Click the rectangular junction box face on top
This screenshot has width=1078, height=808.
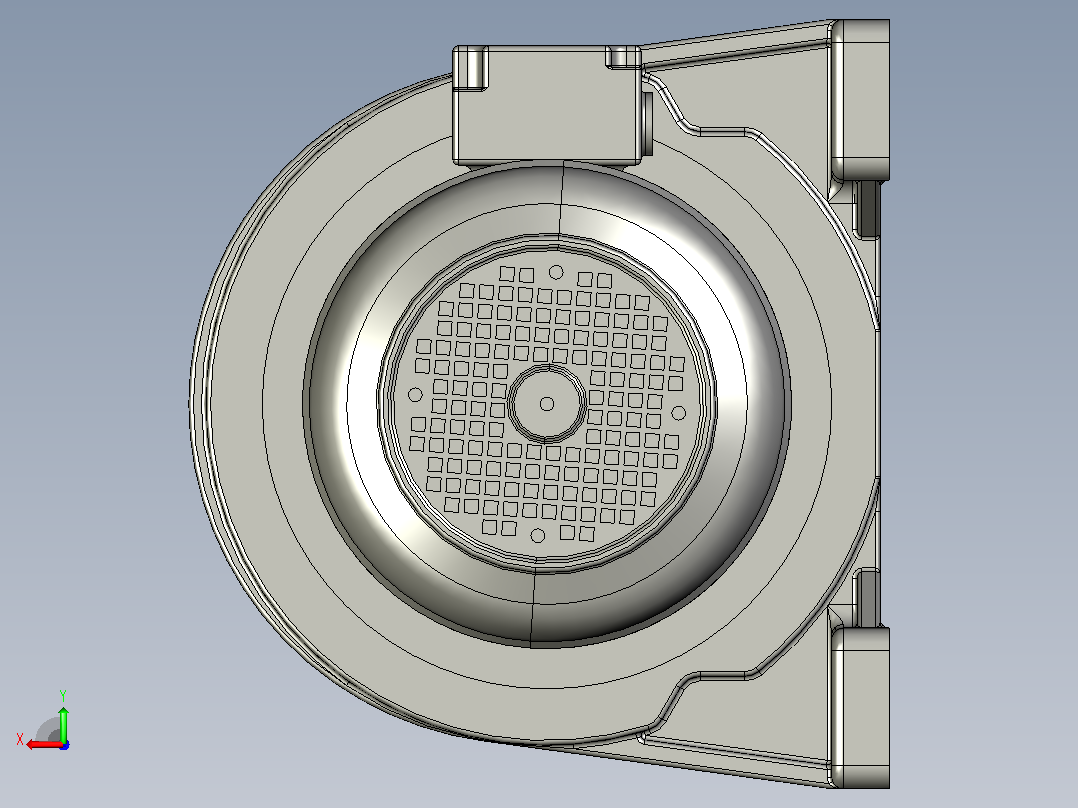click(547, 113)
